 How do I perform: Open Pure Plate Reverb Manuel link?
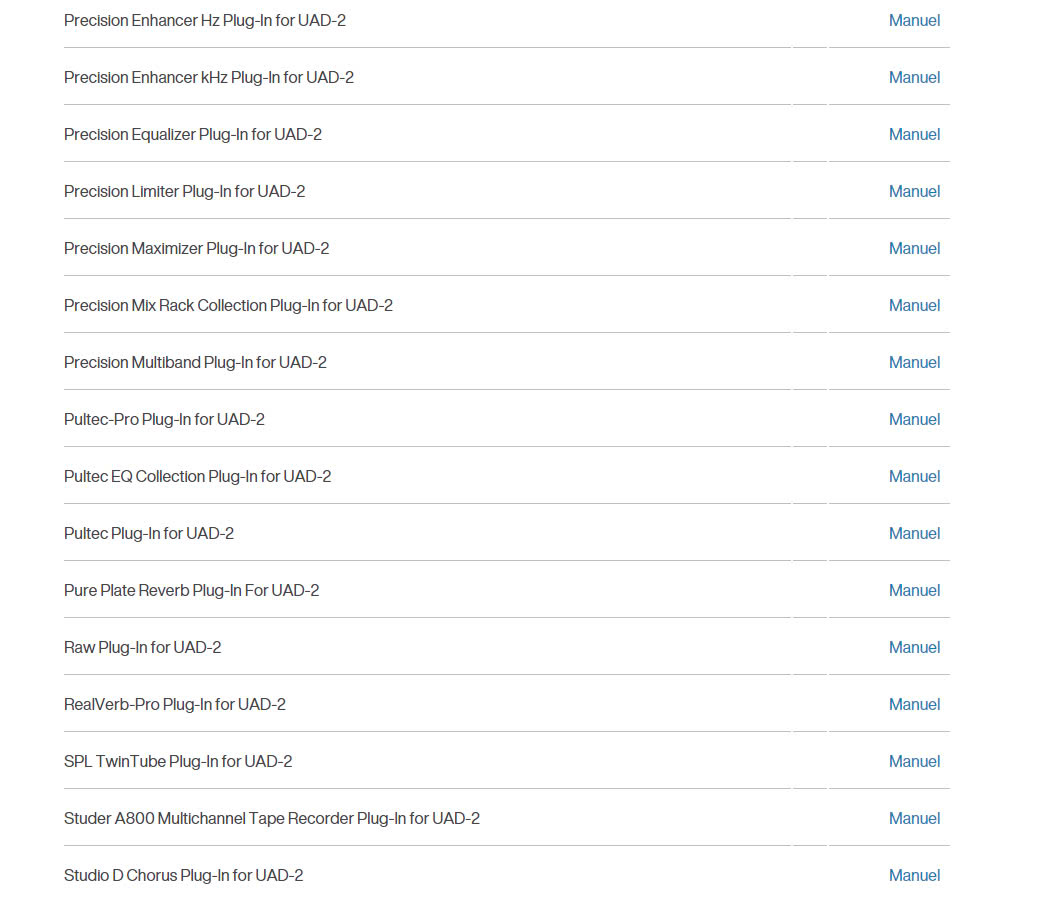[914, 590]
